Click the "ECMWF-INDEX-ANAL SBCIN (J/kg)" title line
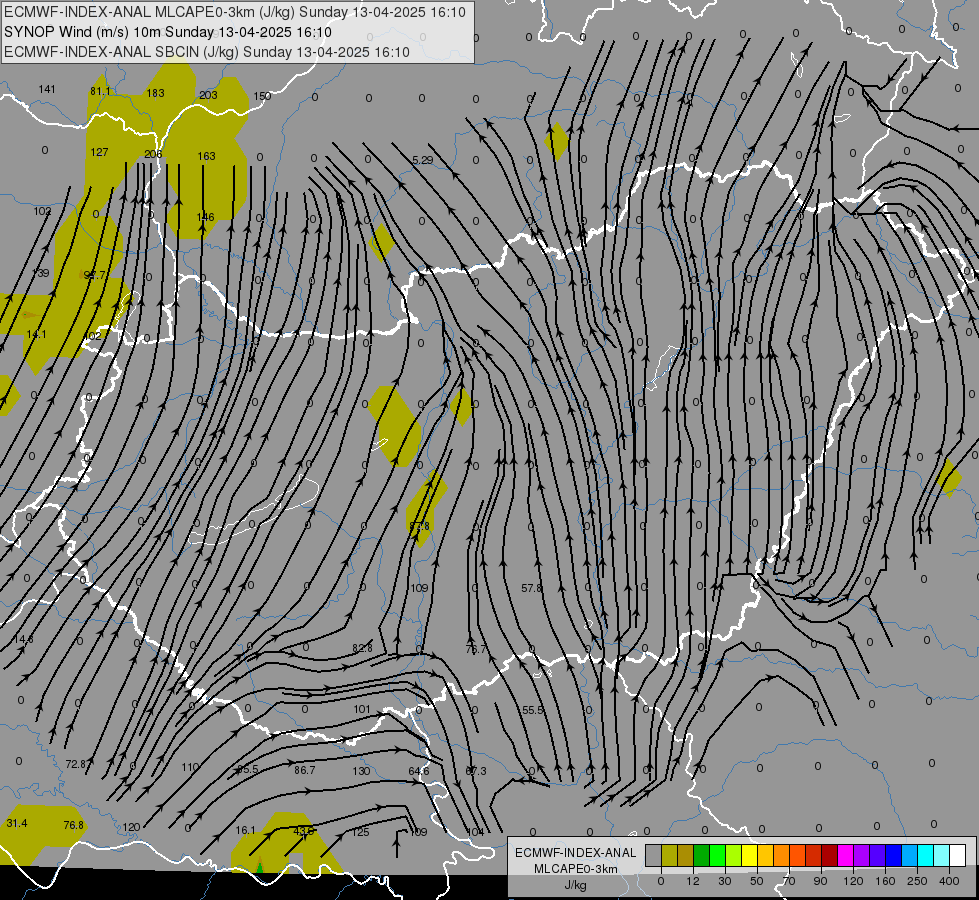Screen dimensions: 979x900 [207, 52]
